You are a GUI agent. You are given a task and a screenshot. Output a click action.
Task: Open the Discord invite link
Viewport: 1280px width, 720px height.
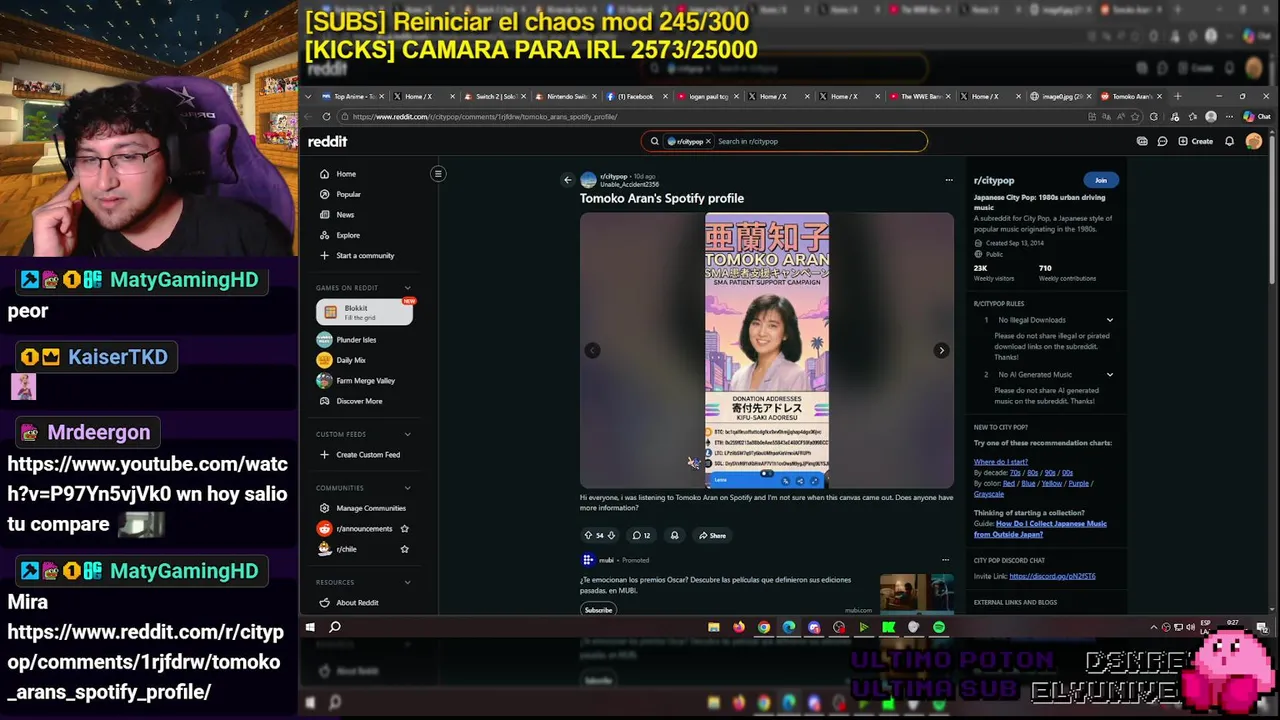click(x=1052, y=576)
